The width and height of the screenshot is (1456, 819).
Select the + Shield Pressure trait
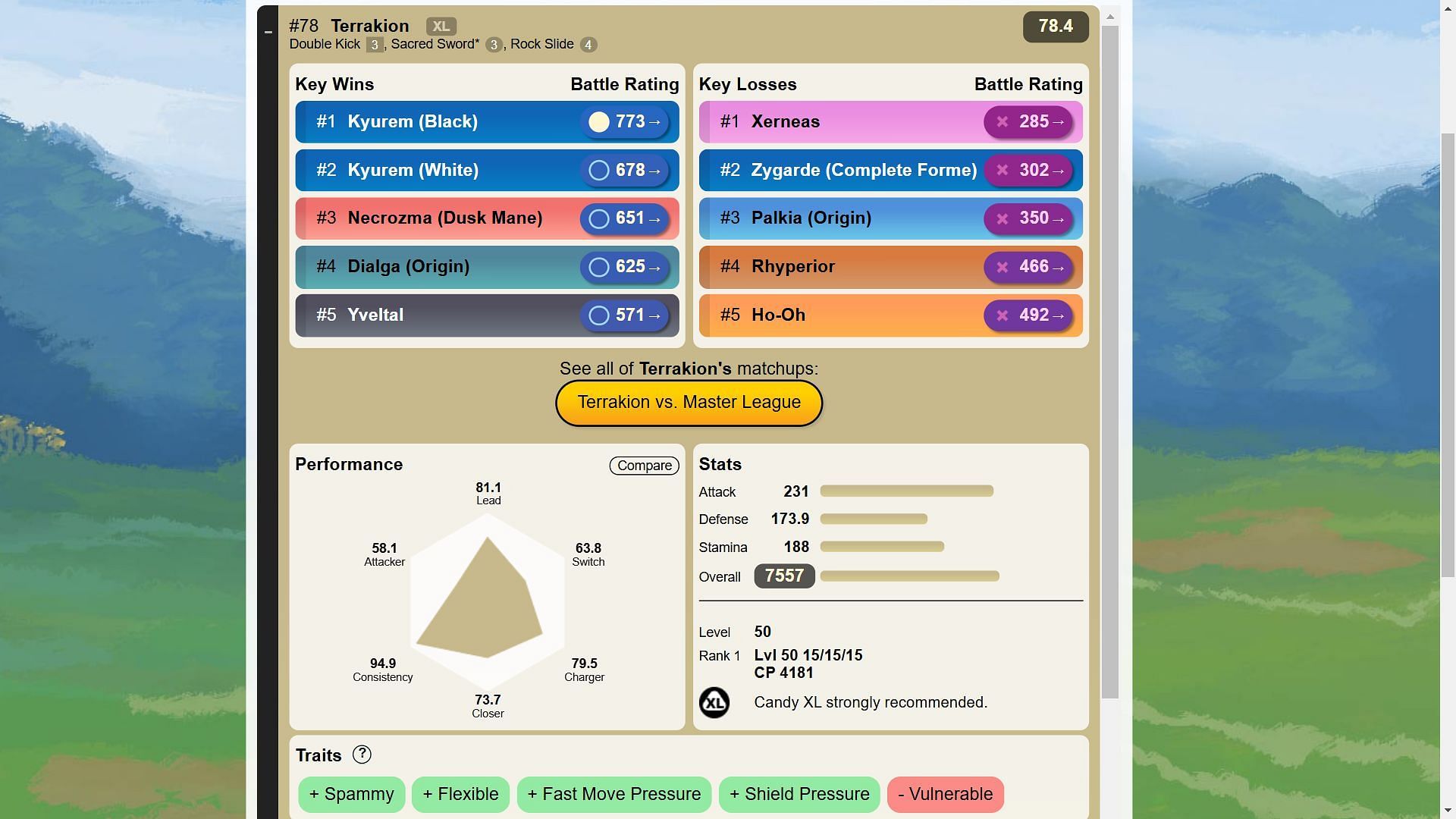(799, 794)
